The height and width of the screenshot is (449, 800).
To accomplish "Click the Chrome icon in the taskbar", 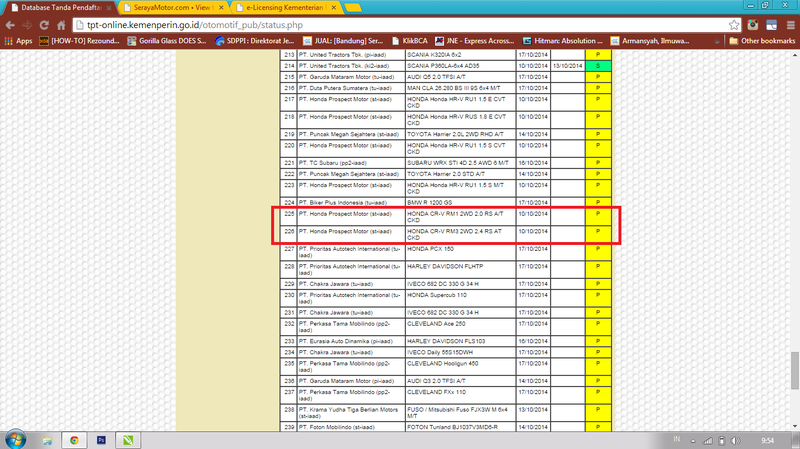I will (x=74, y=440).
